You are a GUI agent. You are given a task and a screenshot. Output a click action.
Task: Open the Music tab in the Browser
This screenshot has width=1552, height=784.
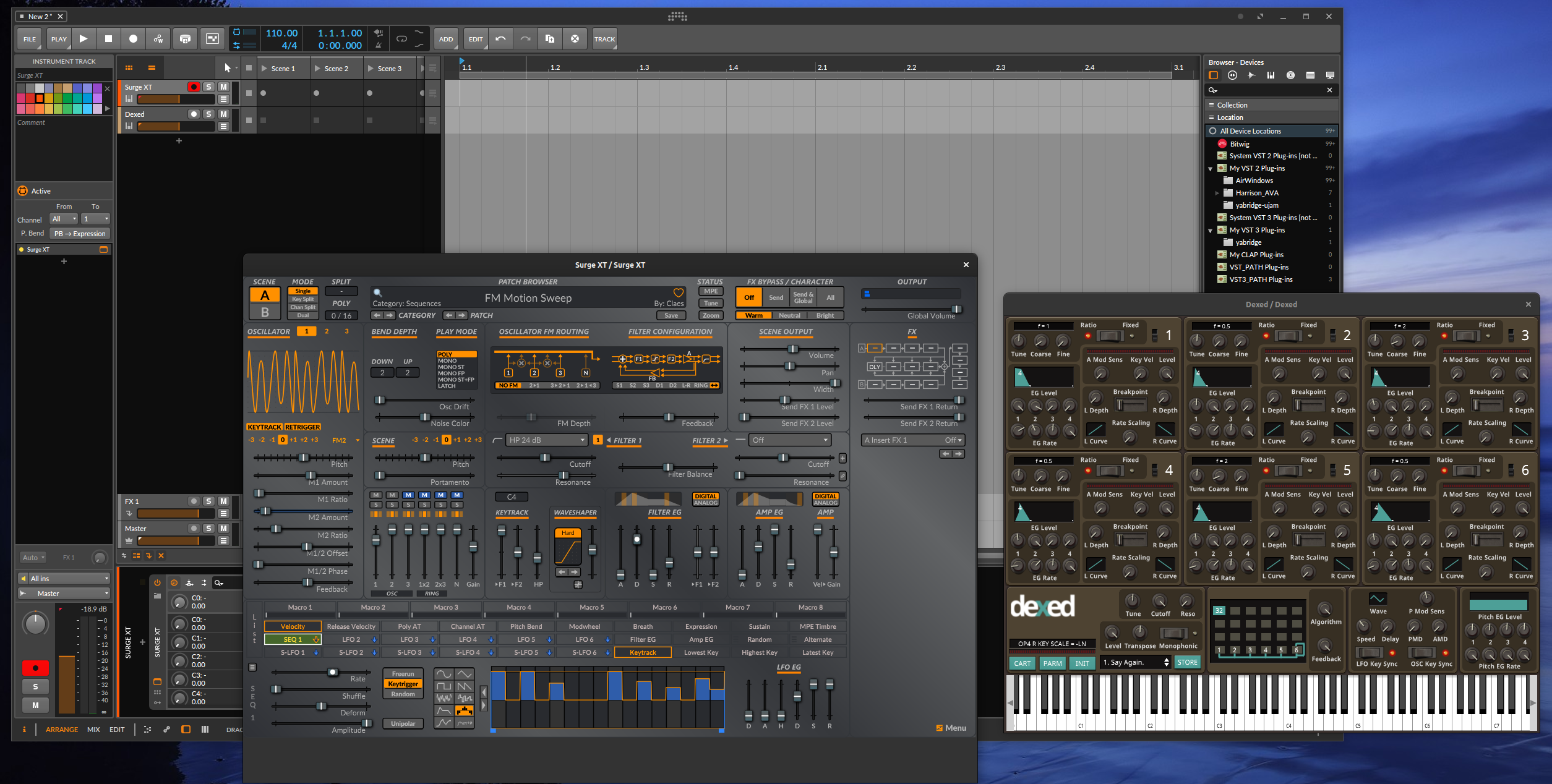point(1290,75)
